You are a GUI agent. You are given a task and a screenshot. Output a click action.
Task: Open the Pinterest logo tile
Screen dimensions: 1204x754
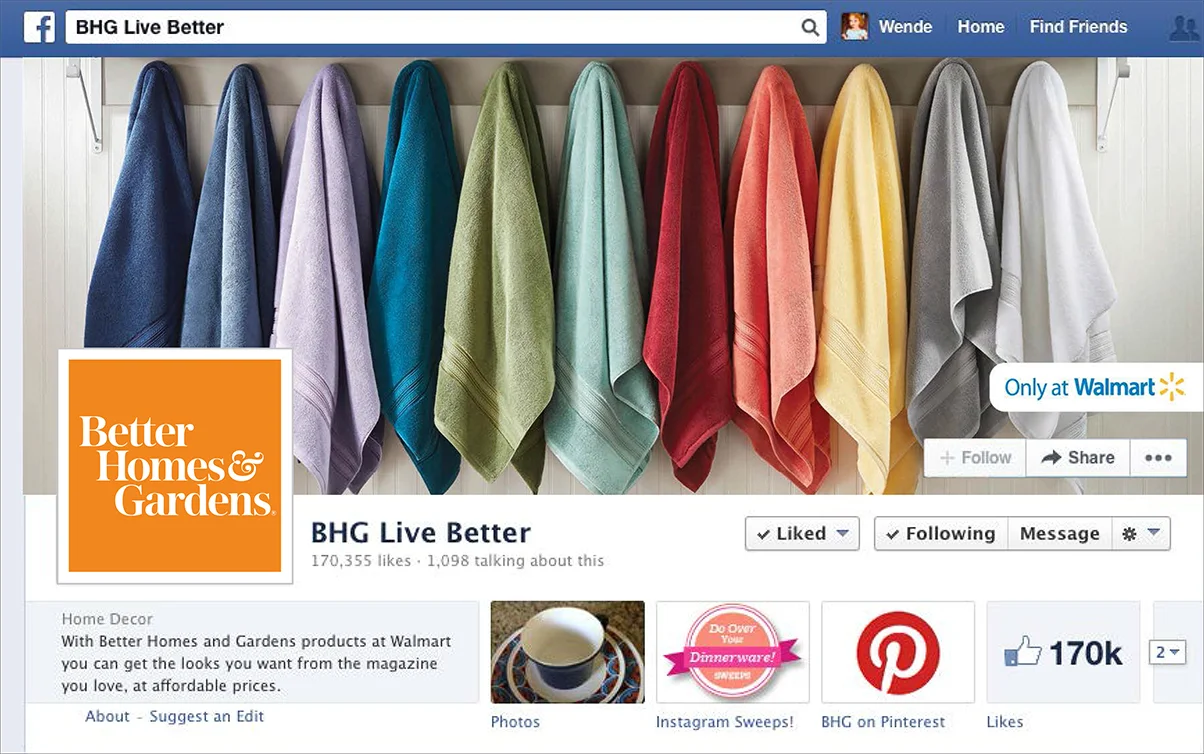click(897, 652)
